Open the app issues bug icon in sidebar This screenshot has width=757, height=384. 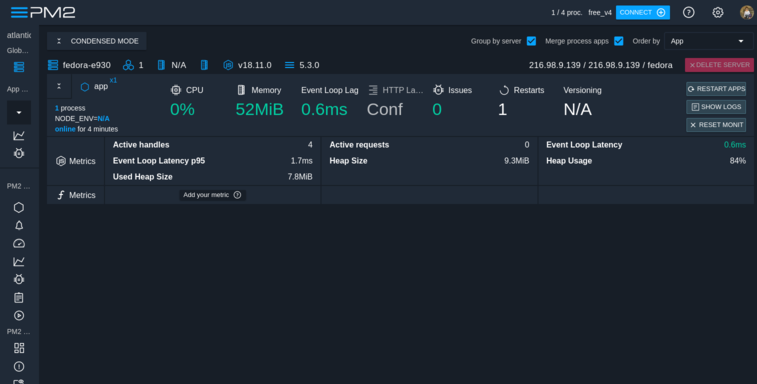(19, 154)
